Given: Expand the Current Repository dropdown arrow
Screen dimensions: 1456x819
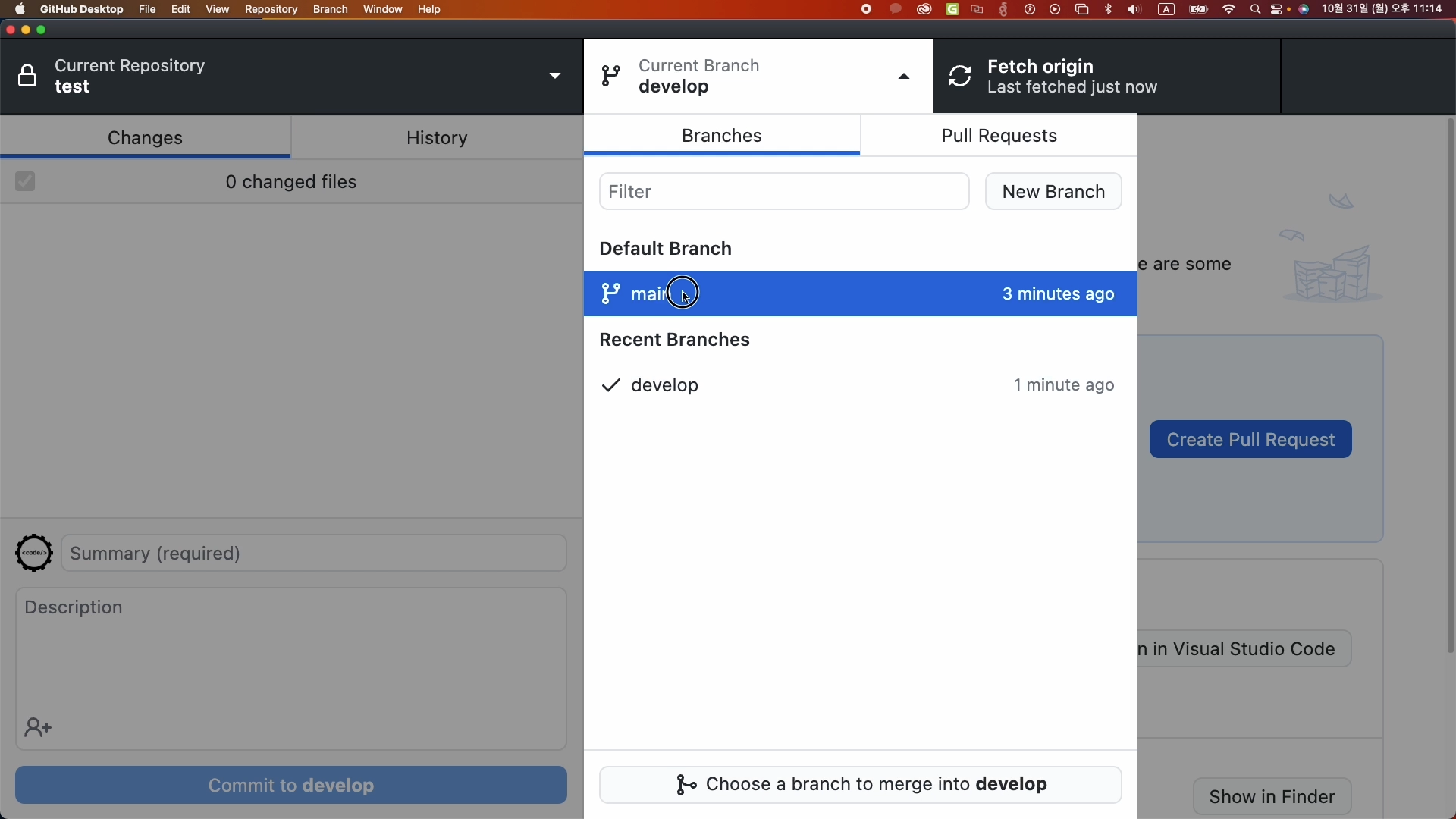Looking at the screenshot, I should point(556,77).
